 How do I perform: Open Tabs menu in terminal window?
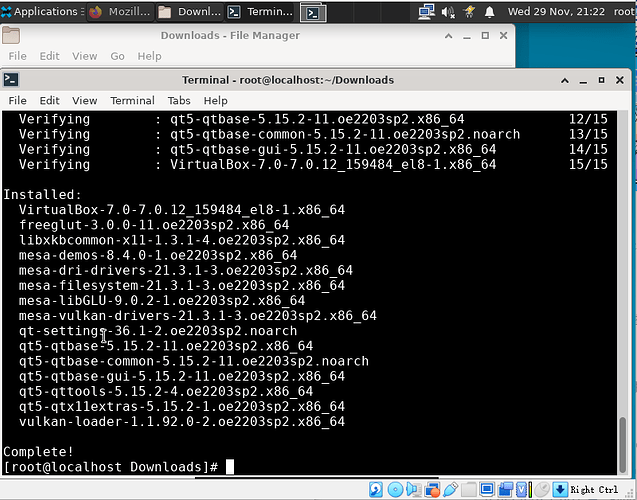click(x=179, y=101)
